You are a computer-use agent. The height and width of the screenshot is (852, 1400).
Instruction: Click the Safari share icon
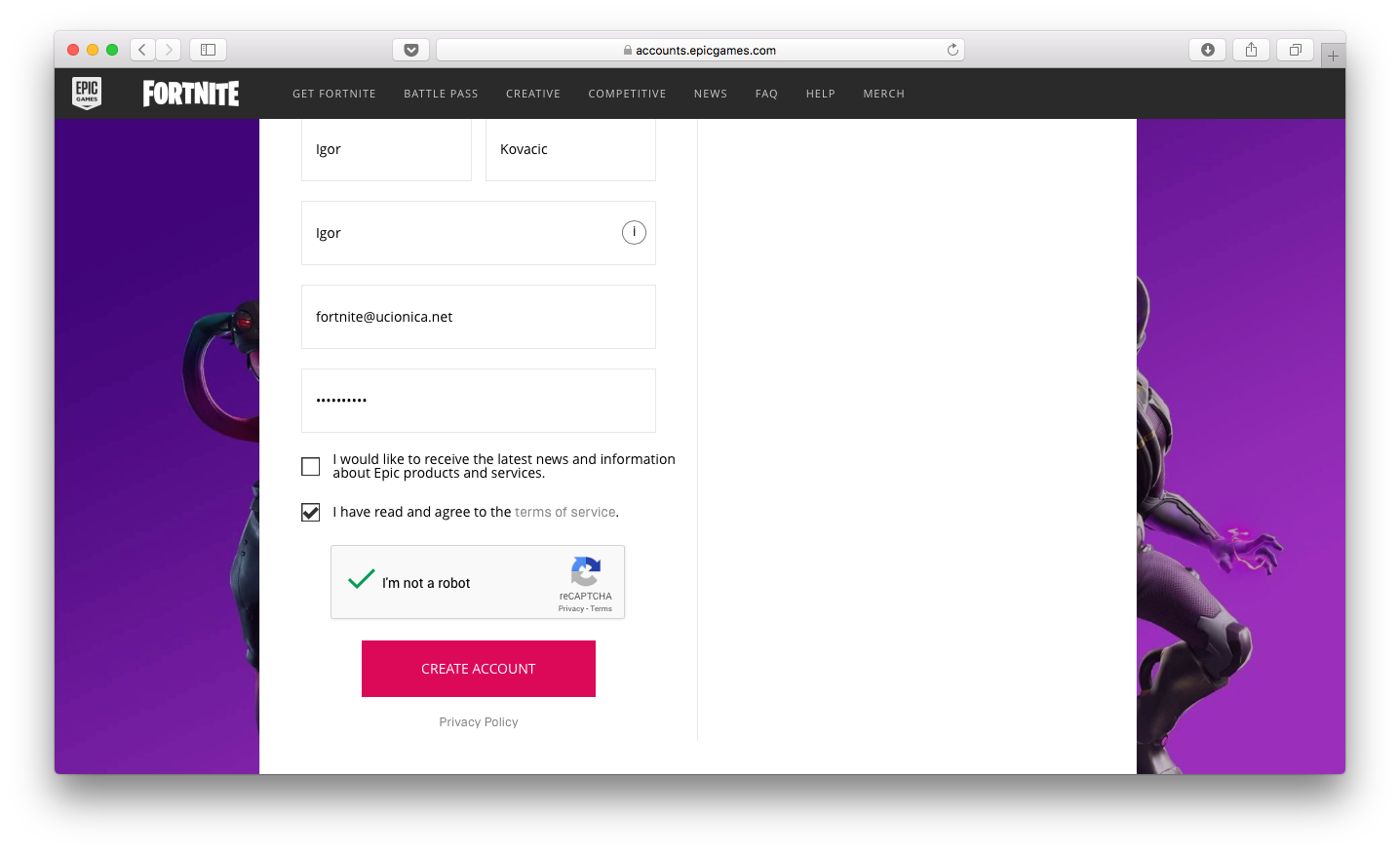pyautogui.click(x=1251, y=50)
